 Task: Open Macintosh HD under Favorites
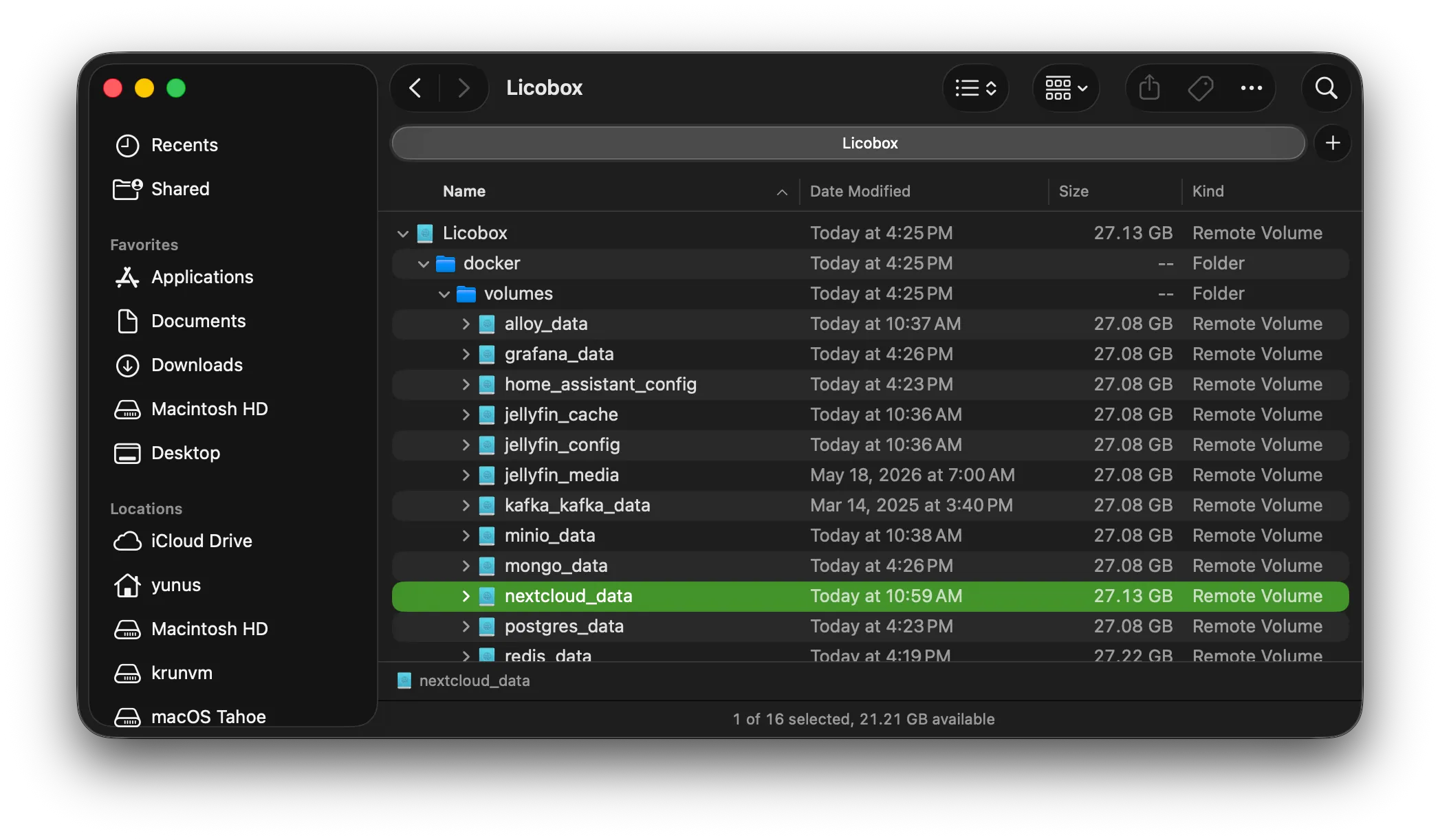tap(190, 409)
